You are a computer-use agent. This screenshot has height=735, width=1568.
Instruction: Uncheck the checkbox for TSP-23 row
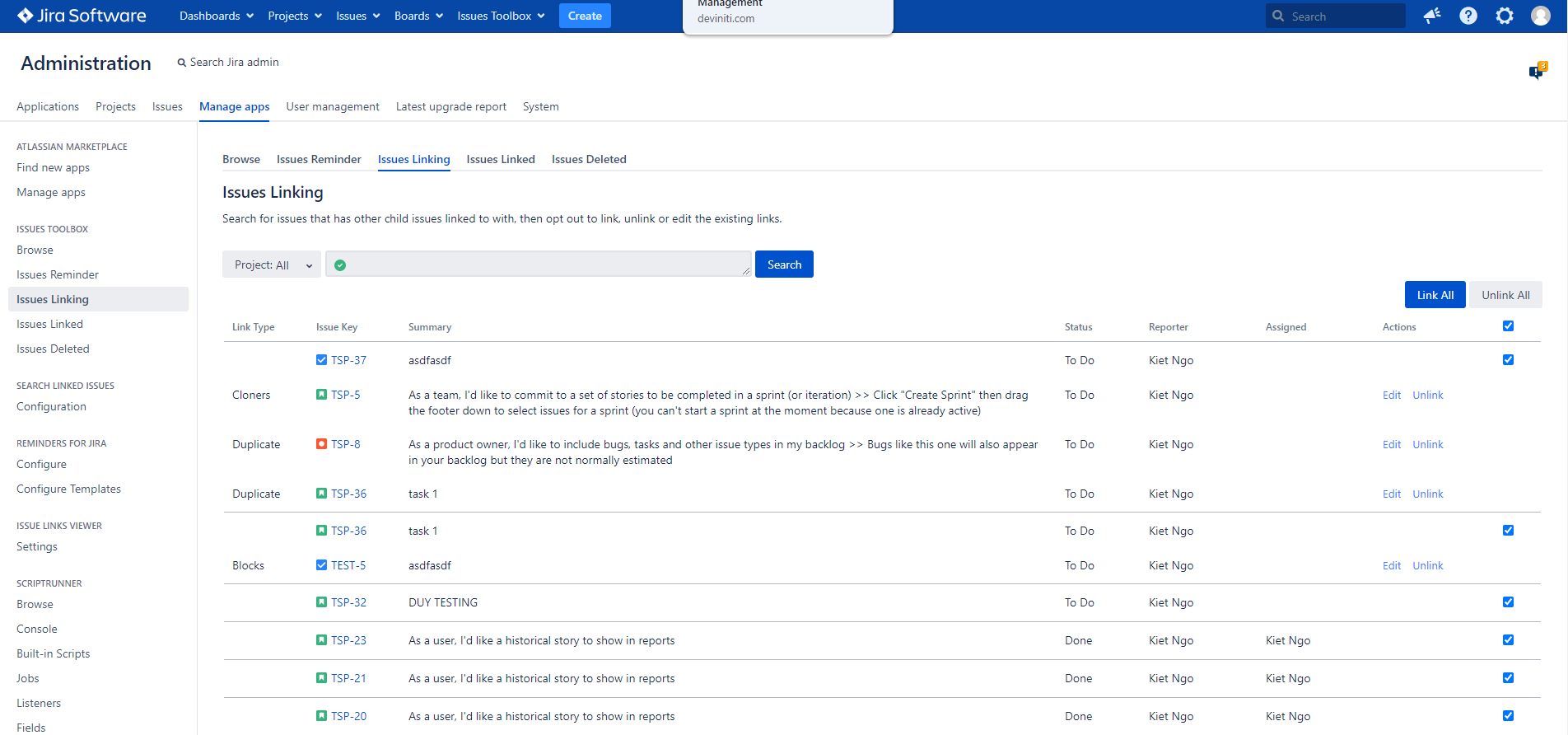1508,640
